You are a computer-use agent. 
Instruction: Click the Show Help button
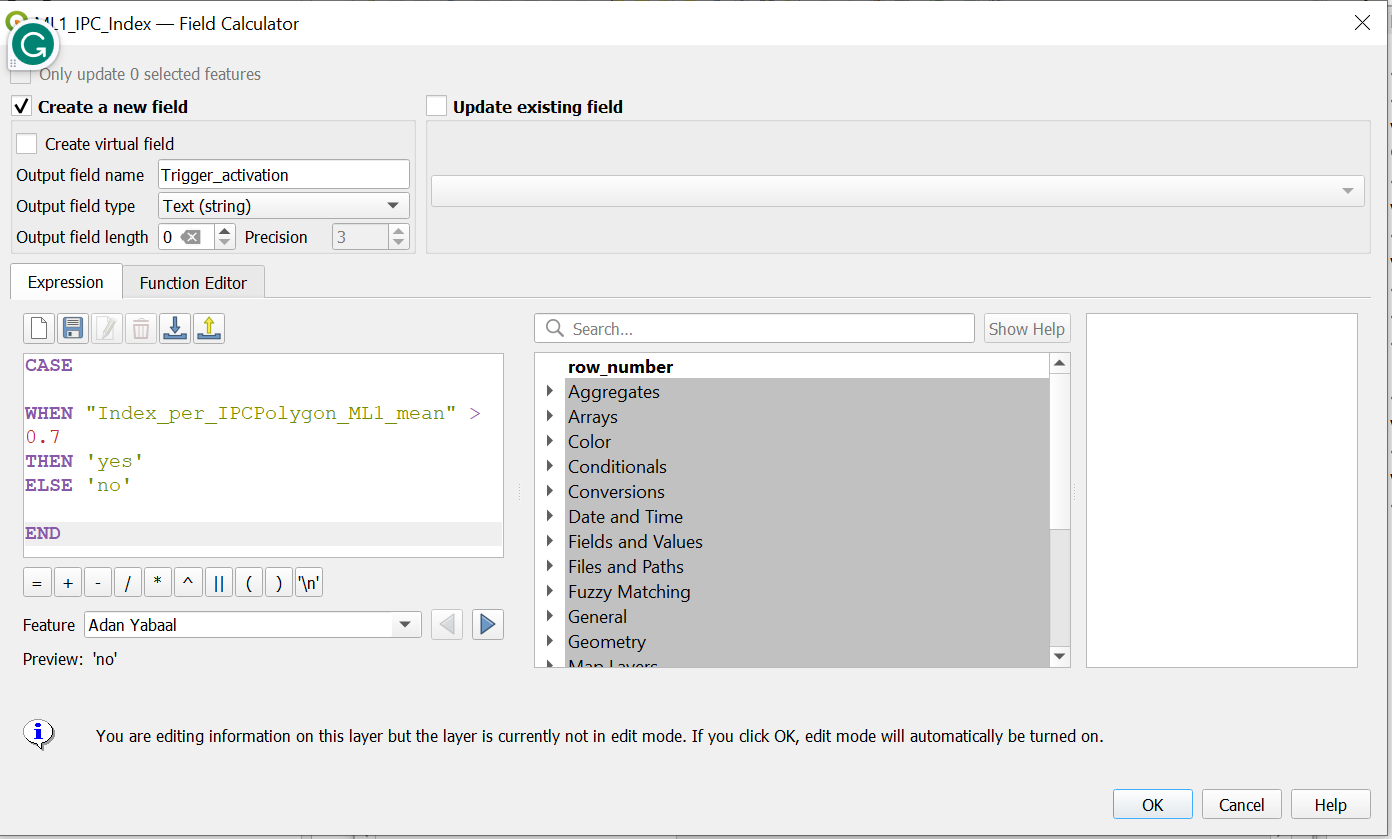(1026, 329)
